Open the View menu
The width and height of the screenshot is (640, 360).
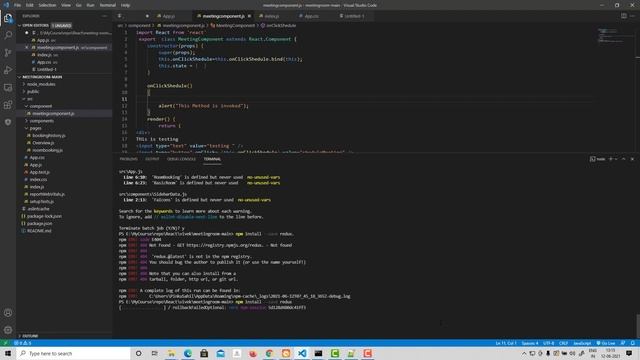[x=66, y=5]
